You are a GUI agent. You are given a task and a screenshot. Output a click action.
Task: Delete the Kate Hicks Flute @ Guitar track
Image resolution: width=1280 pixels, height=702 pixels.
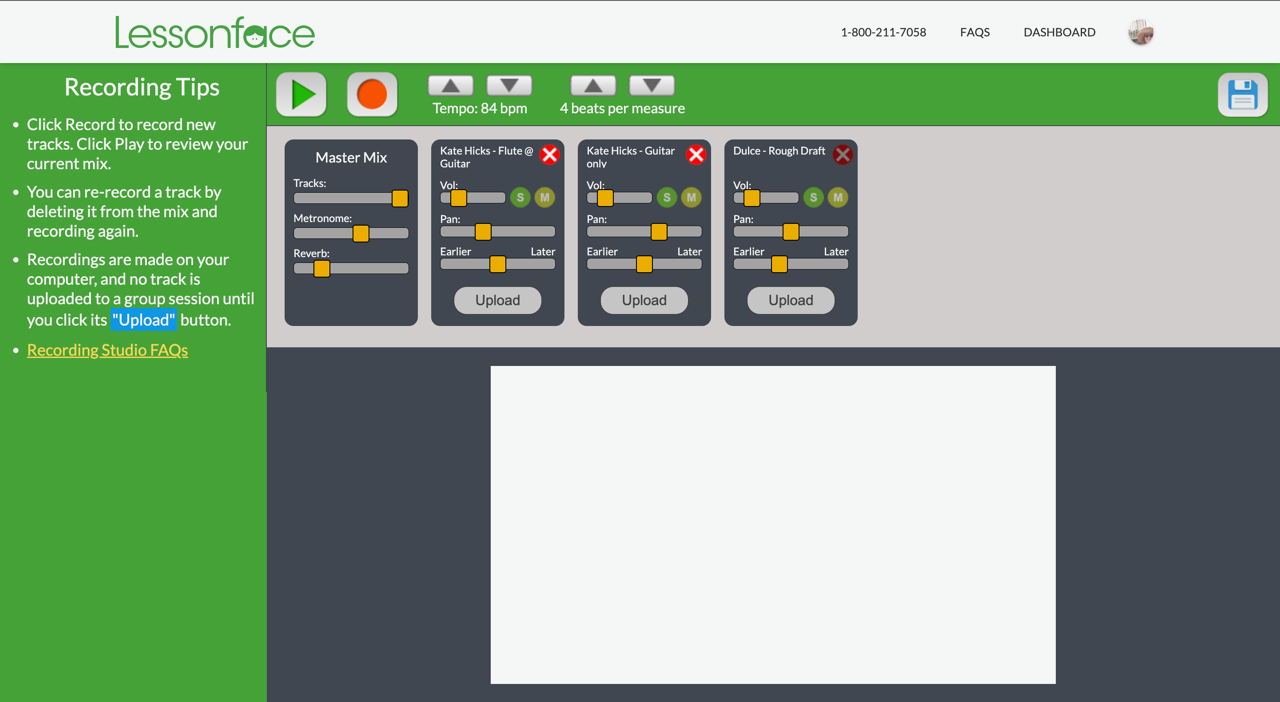549,155
